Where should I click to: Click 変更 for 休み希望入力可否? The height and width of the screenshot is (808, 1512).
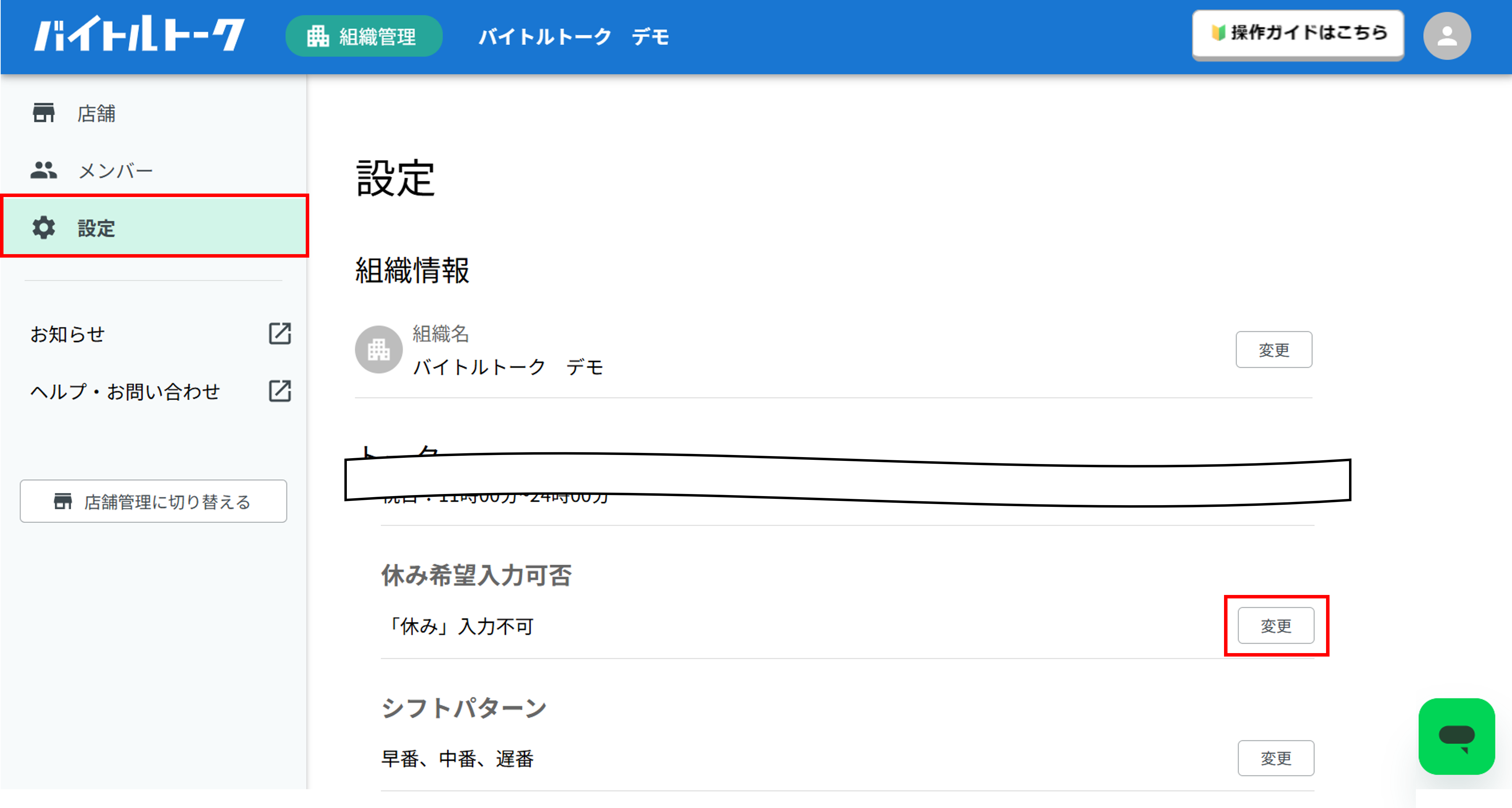1276,626
